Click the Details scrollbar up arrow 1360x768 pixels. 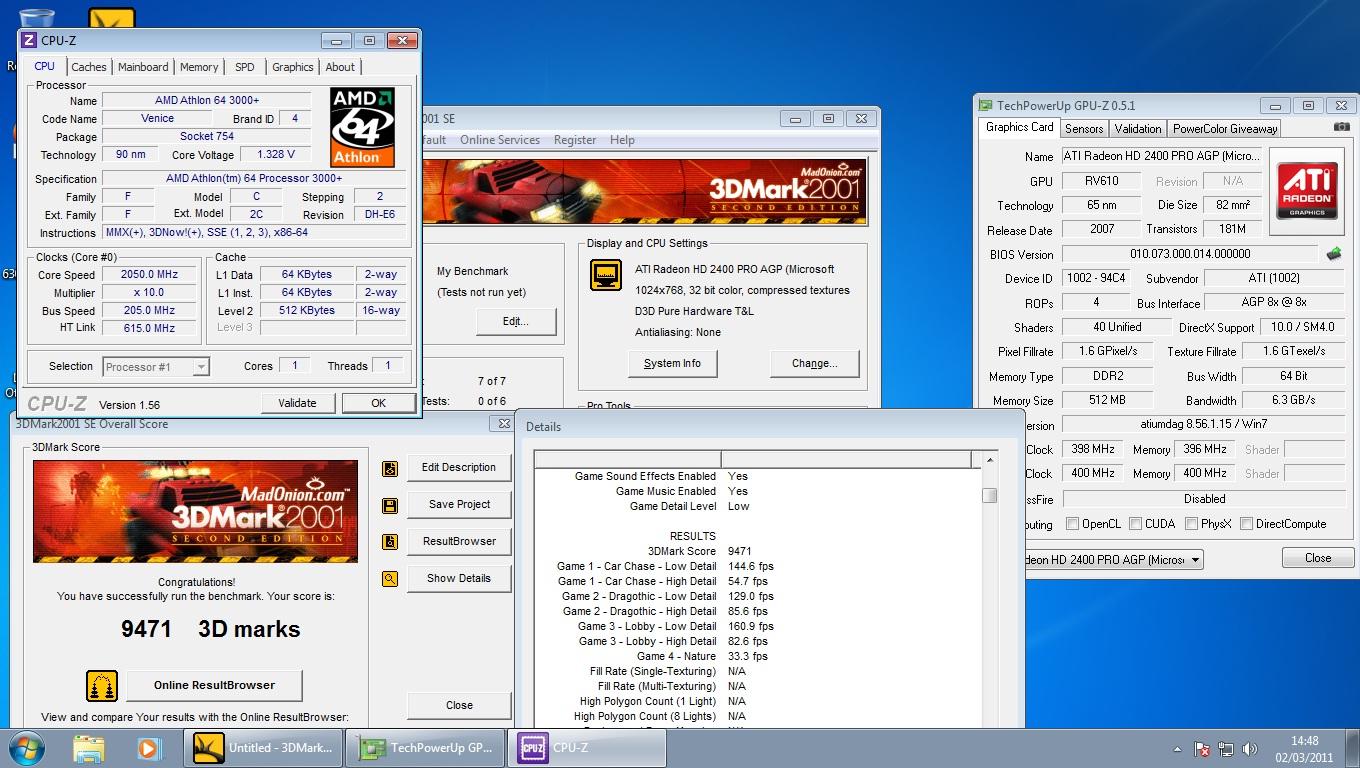pos(990,460)
